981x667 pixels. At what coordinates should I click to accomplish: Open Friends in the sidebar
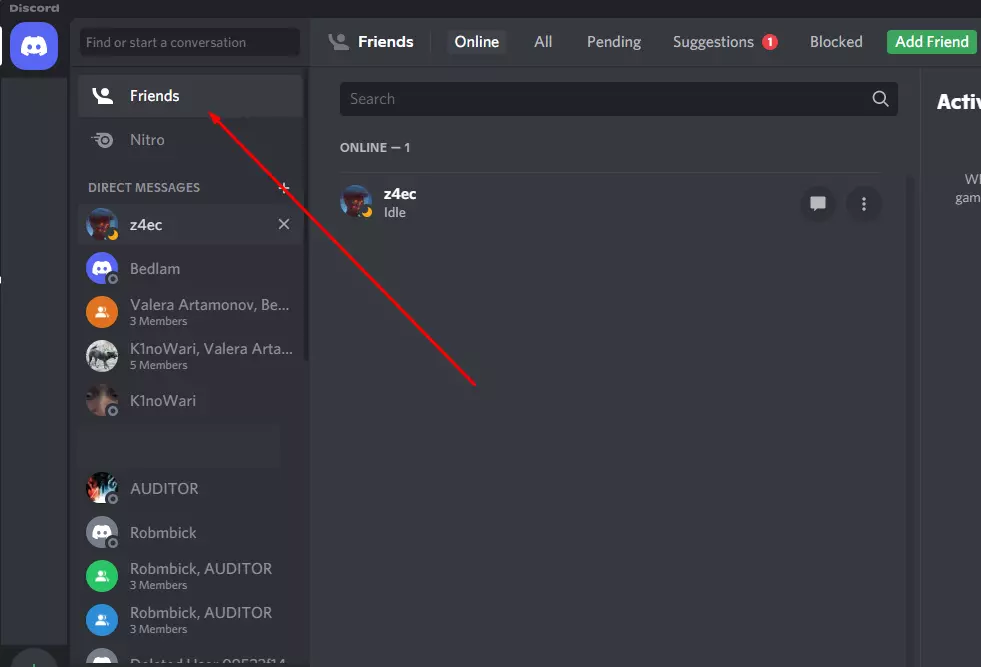coord(190,96)
